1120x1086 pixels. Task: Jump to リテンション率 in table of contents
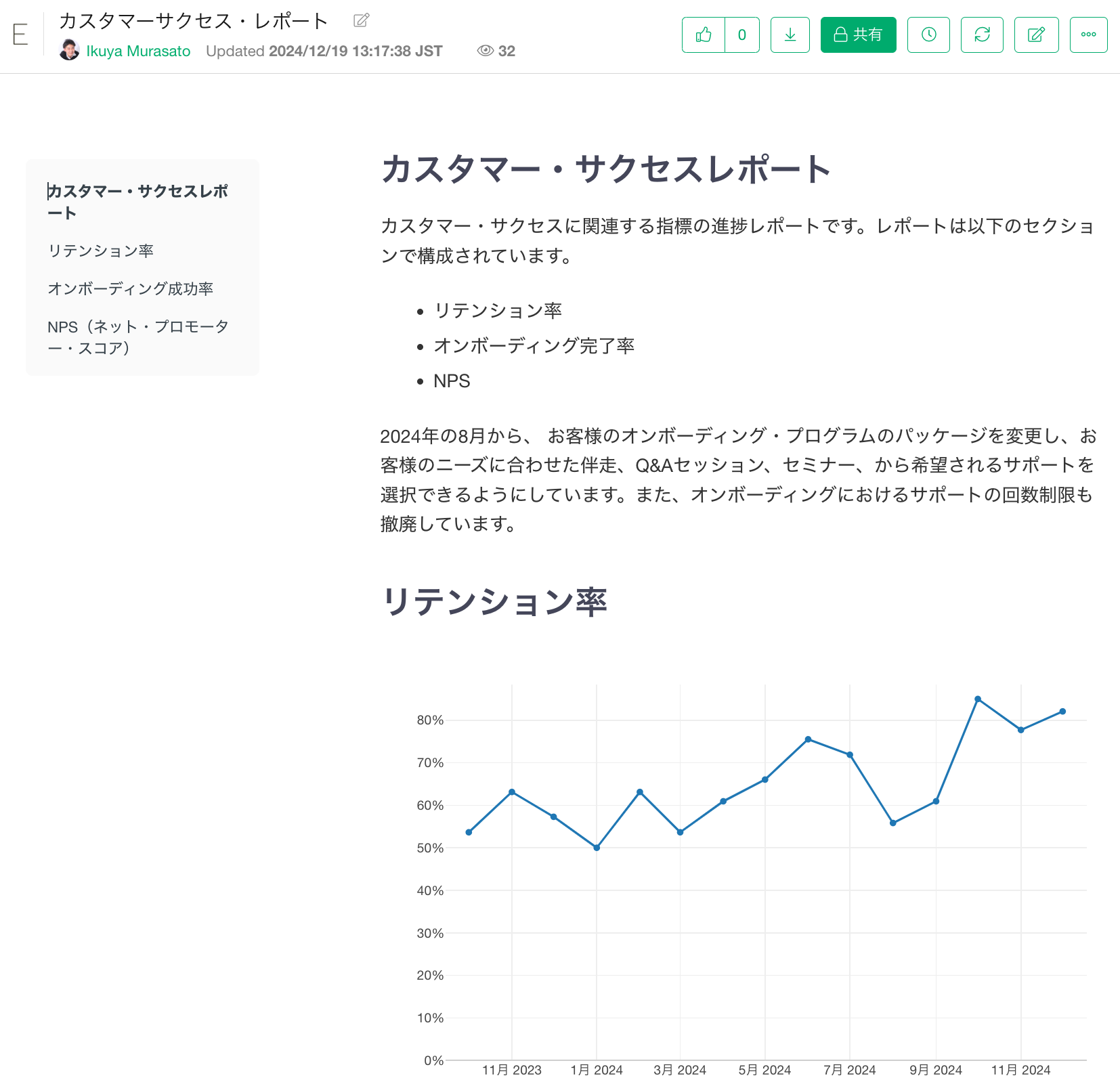(x=101, y=251)
